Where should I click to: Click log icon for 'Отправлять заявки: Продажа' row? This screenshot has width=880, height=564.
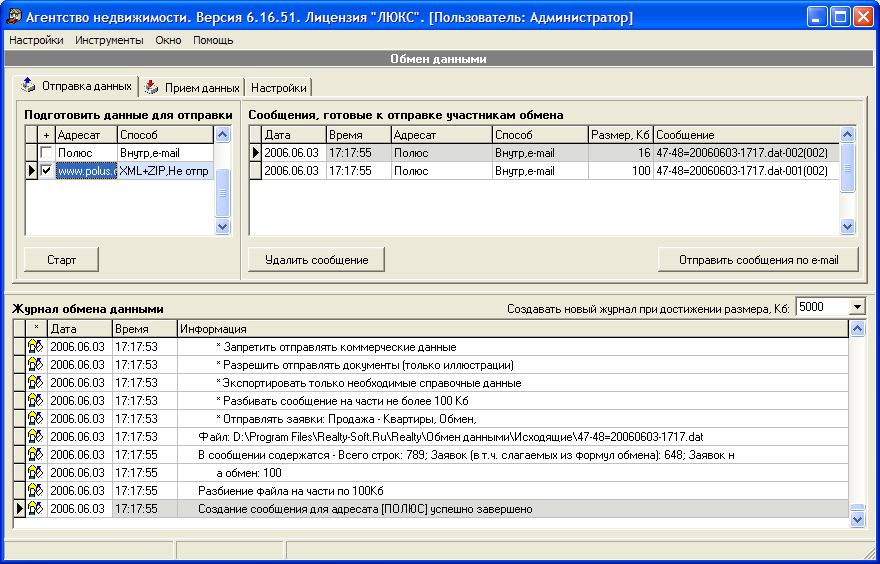35,419
